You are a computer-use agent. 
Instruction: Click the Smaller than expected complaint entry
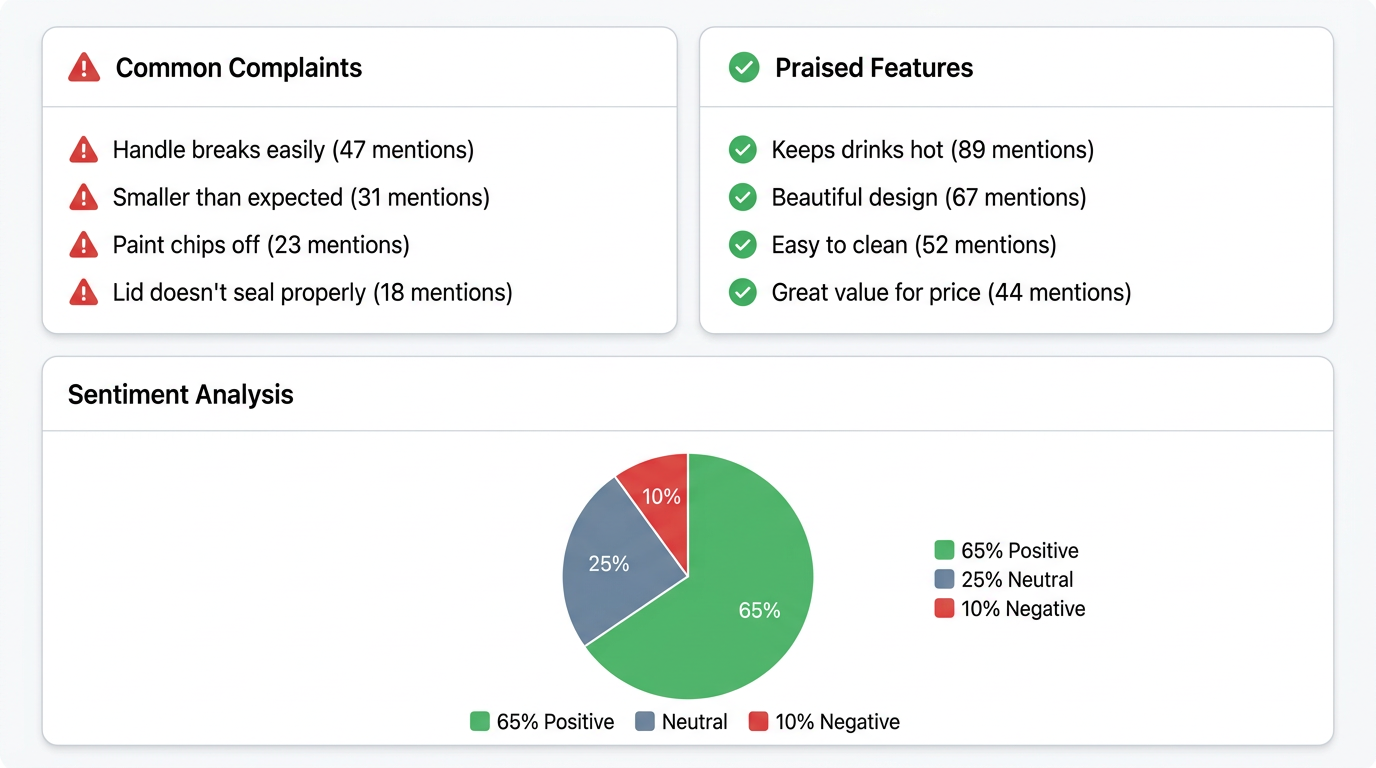(x=300, y=197)
